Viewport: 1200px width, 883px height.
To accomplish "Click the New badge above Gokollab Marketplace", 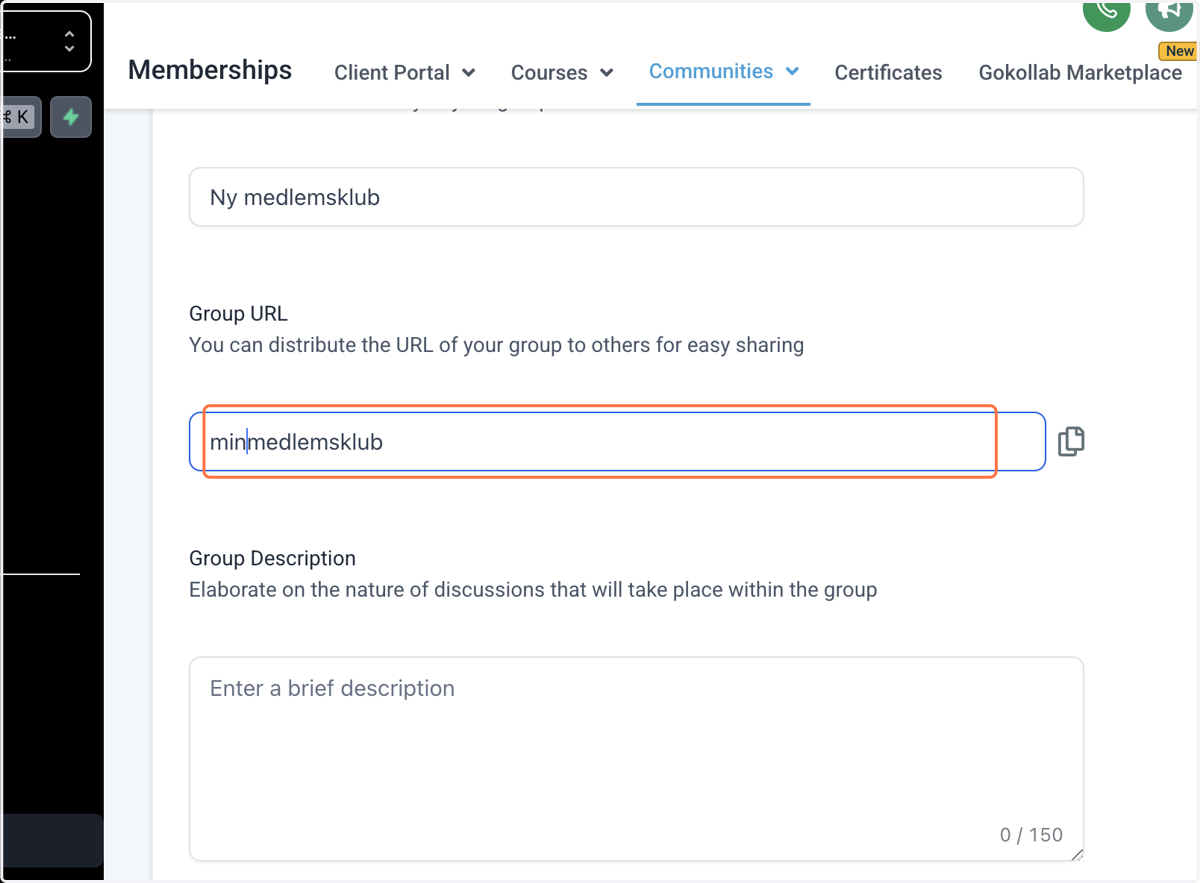I will [x=1179, y=51].
